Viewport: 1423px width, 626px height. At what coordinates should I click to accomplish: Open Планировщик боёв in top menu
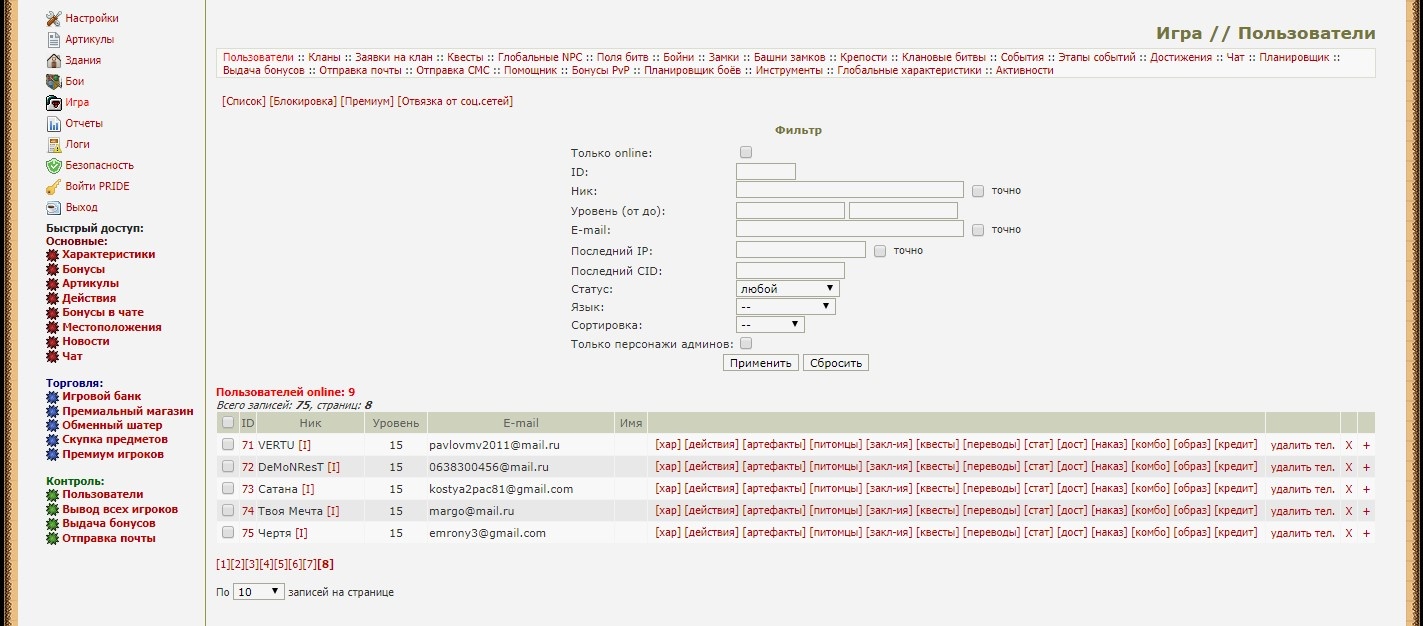click(x=693, y=71)
